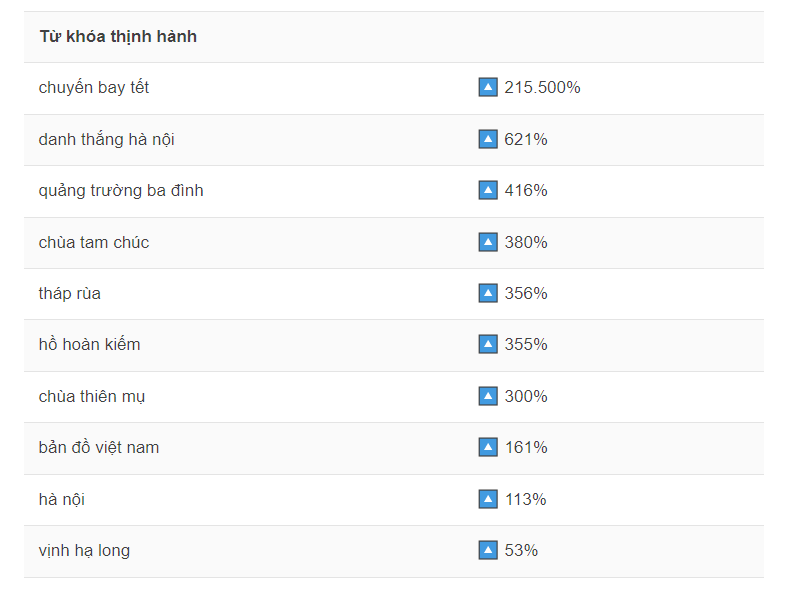Click the rising icon next to 355%
This screenshot has height=611, width=790.
(x=488, y=344)
